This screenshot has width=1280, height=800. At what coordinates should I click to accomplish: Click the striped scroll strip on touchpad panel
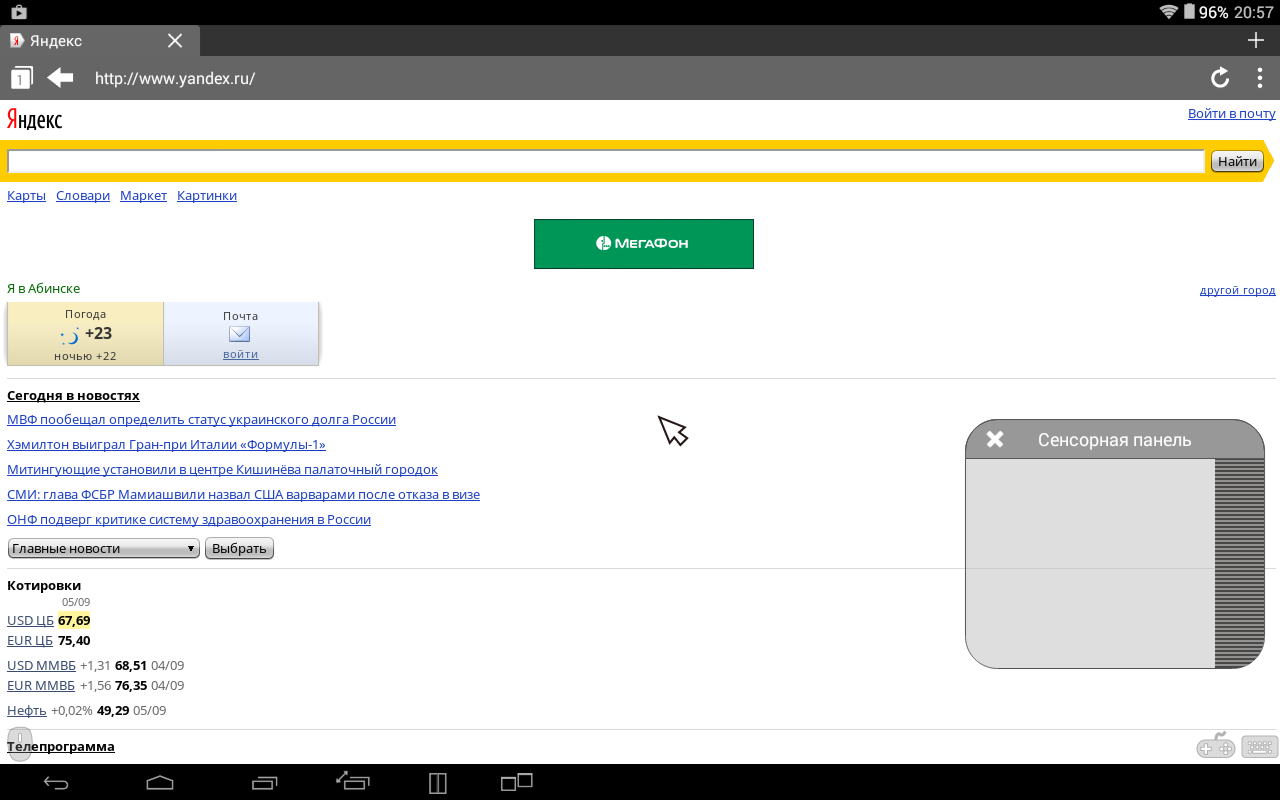point(1239,563)
